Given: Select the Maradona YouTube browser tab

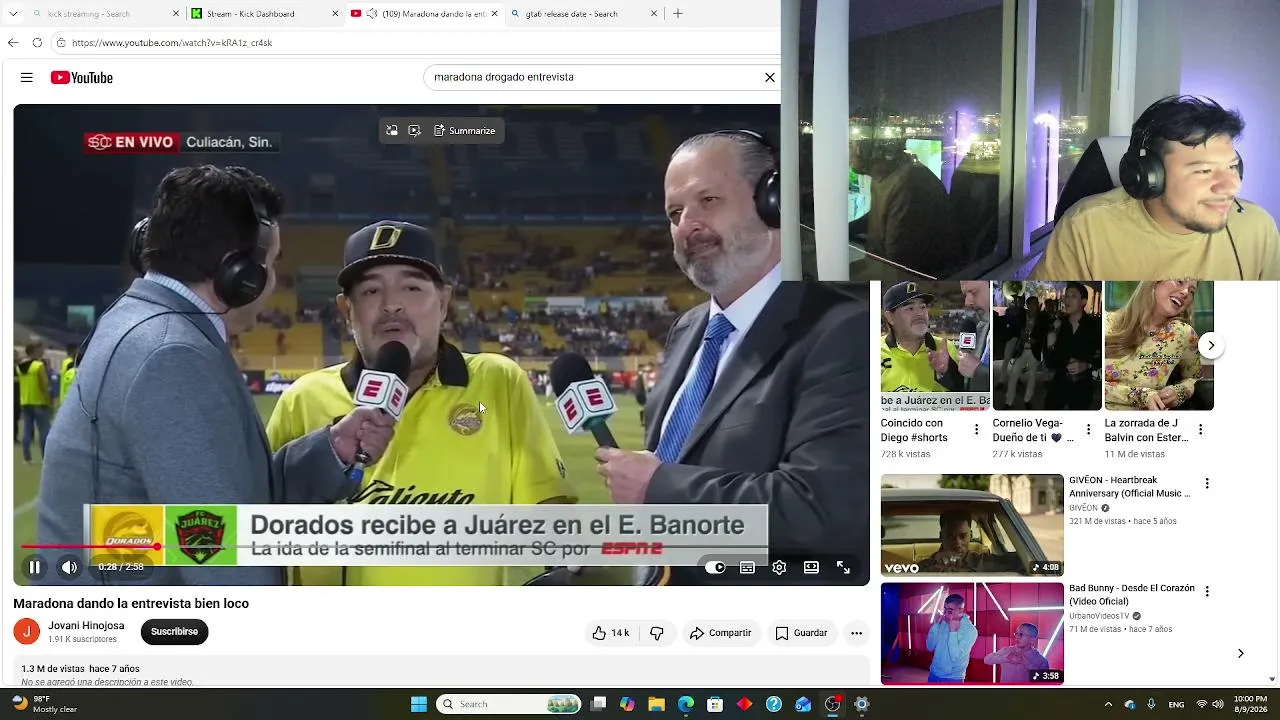Looking at the screenshot, I should pyautogui.click(x=423, y=14).
